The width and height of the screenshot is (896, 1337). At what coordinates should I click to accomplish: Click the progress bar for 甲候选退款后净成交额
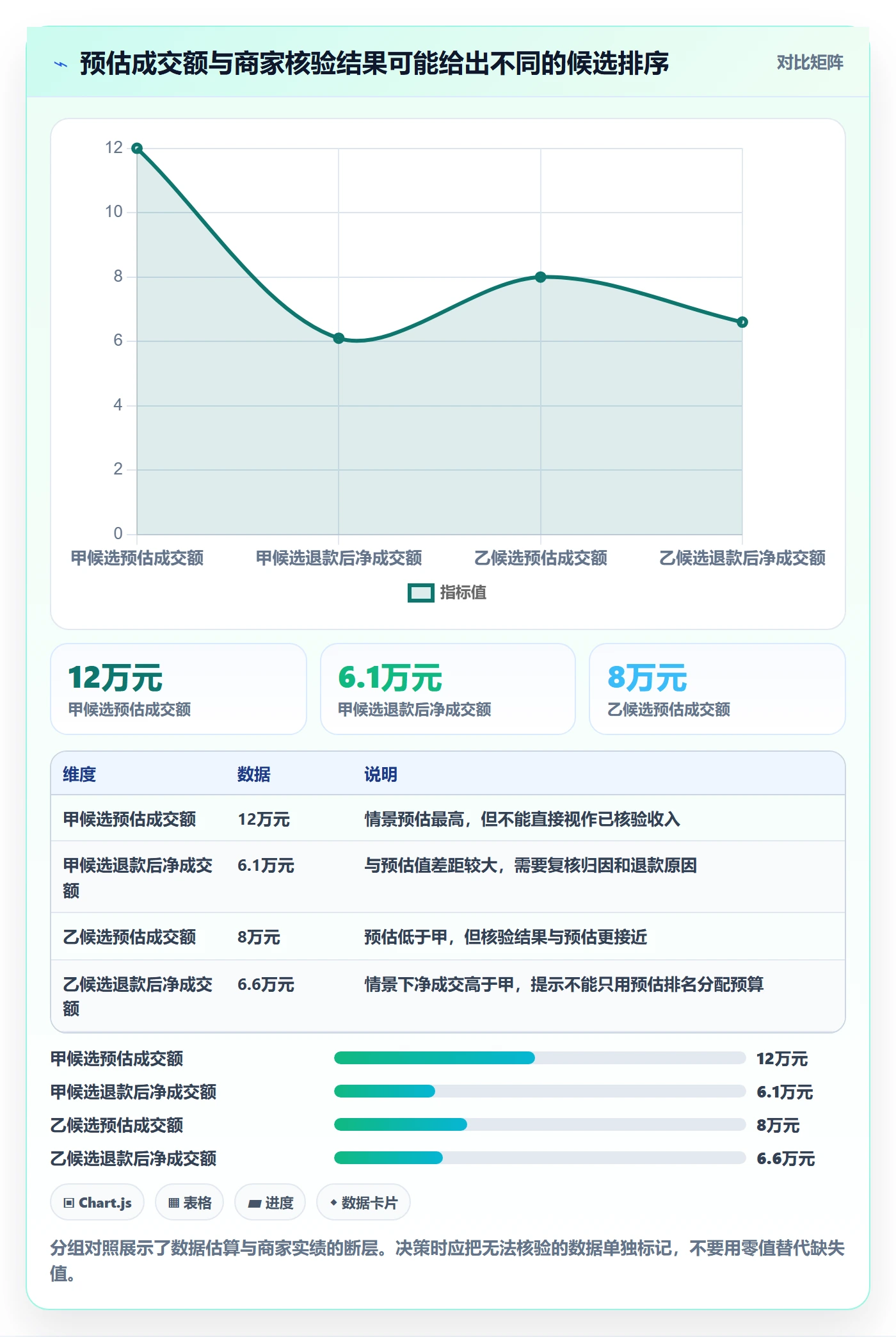pyautogui.click(x=540, y=1091)
